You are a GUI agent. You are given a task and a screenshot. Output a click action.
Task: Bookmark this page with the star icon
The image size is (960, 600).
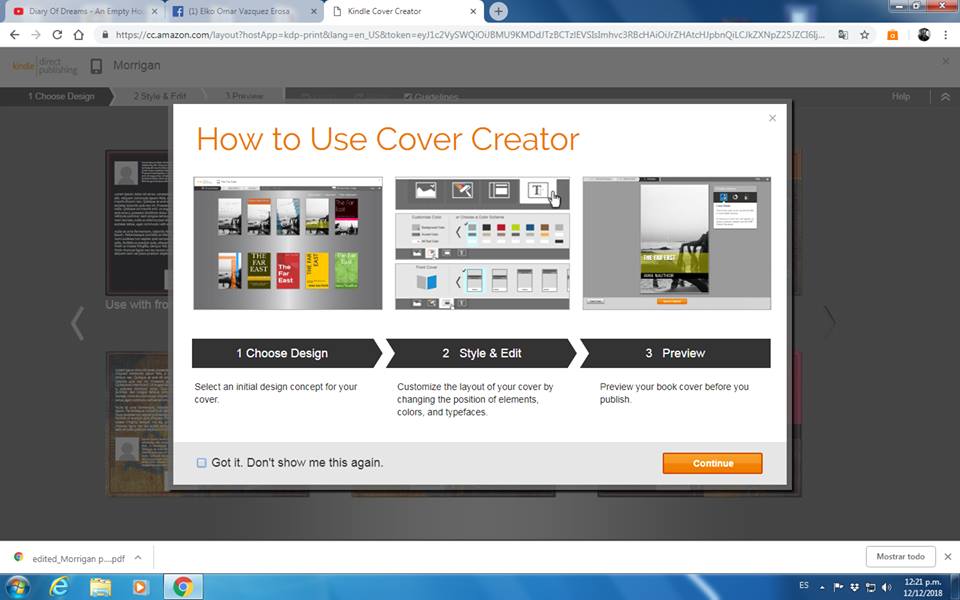[x=867, y=34]
